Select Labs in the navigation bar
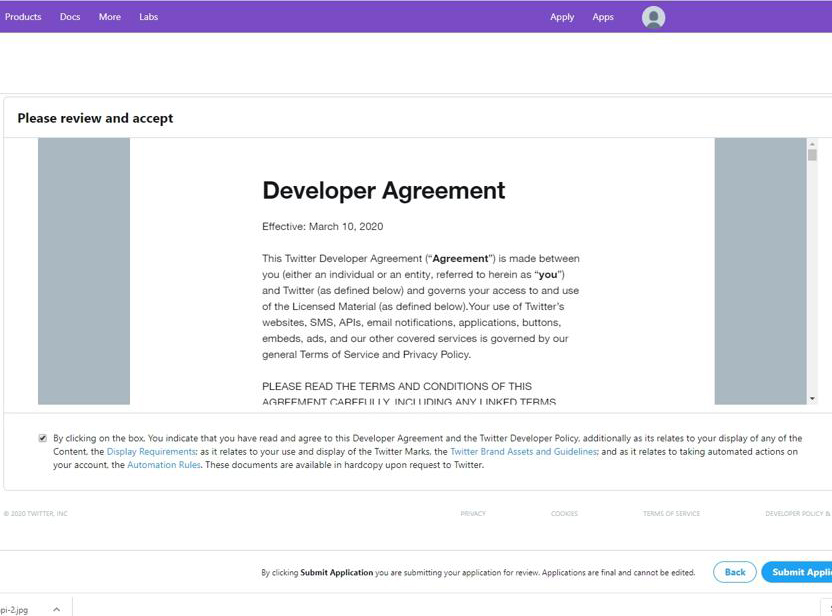 pos(148,17)
